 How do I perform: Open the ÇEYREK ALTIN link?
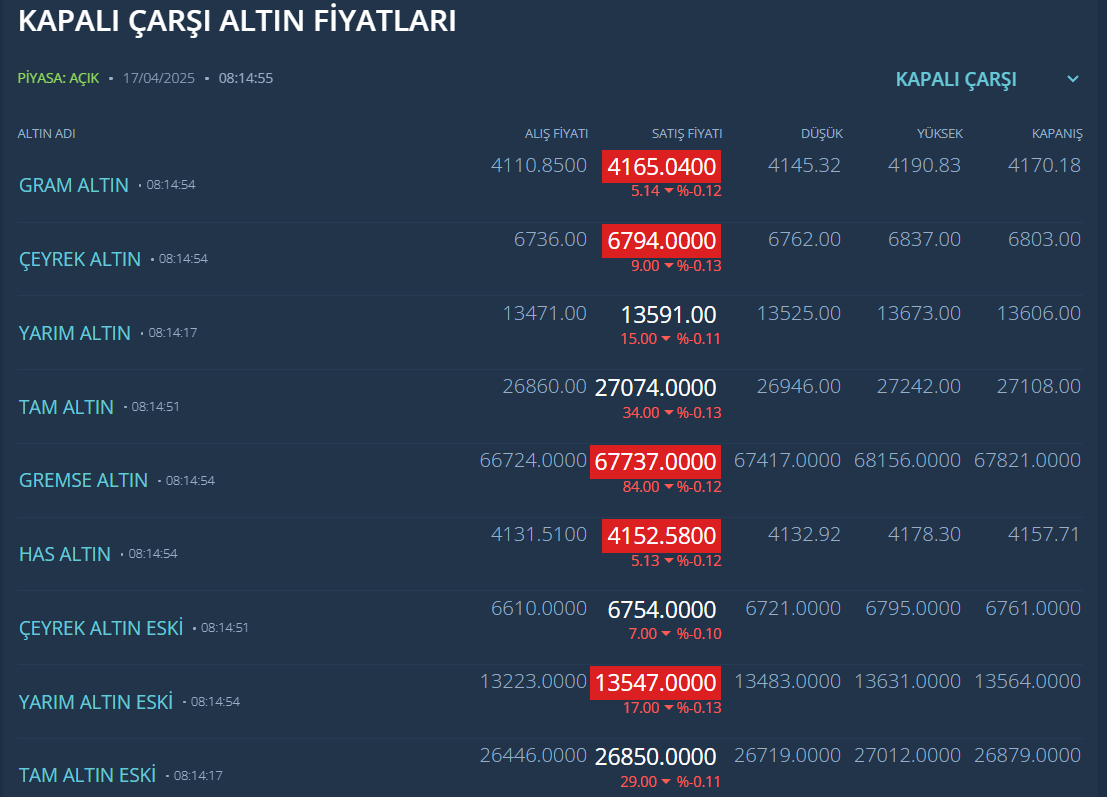click(x=80, y=259)
